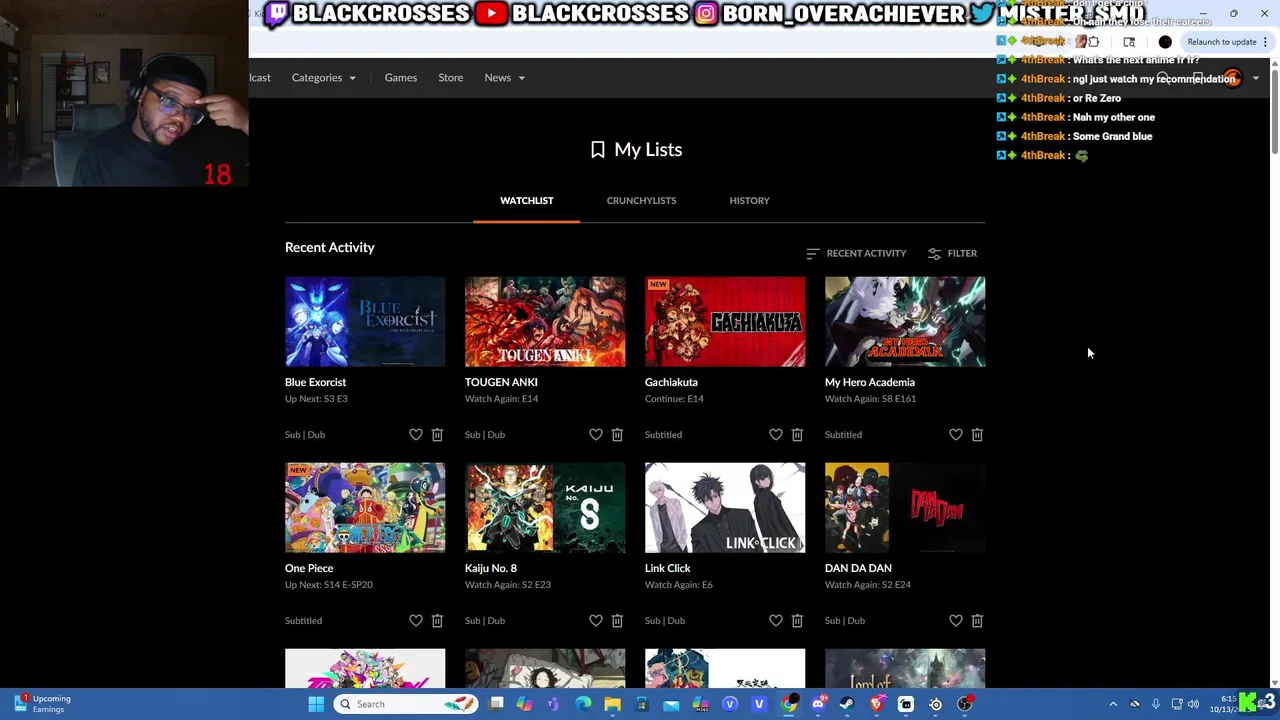Remove Blue Exorcist from watchlist
This screenshot has width=1280, height=720.
(437, 434)
